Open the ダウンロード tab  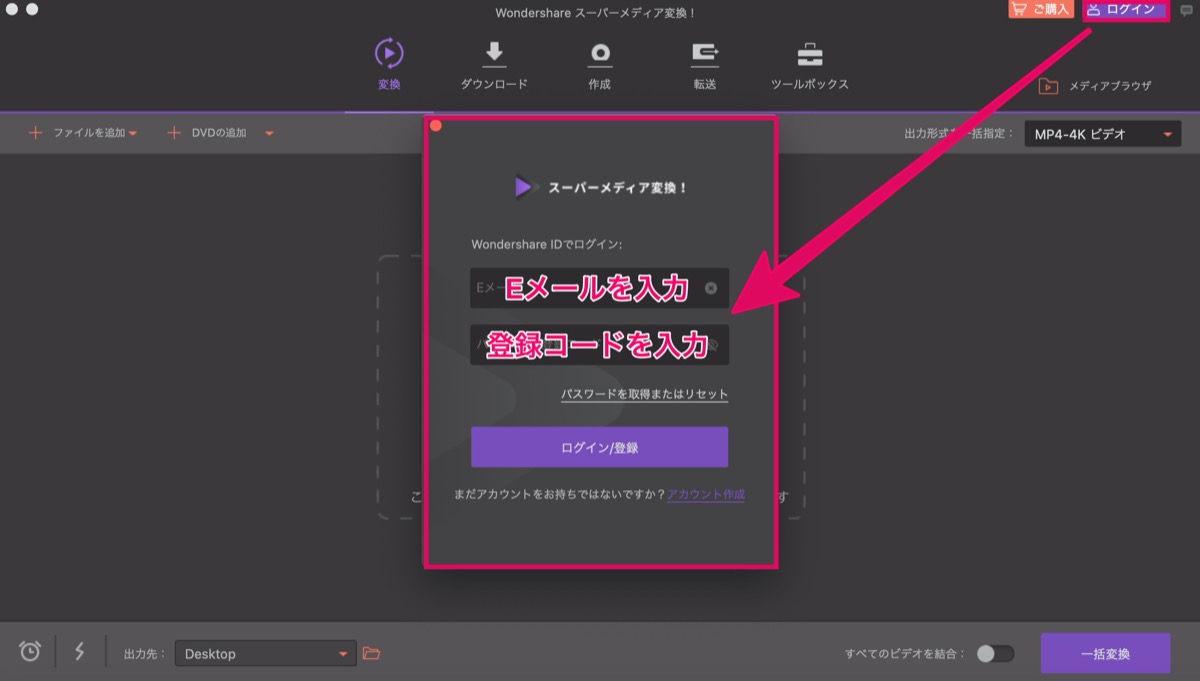tap(494, 65)
